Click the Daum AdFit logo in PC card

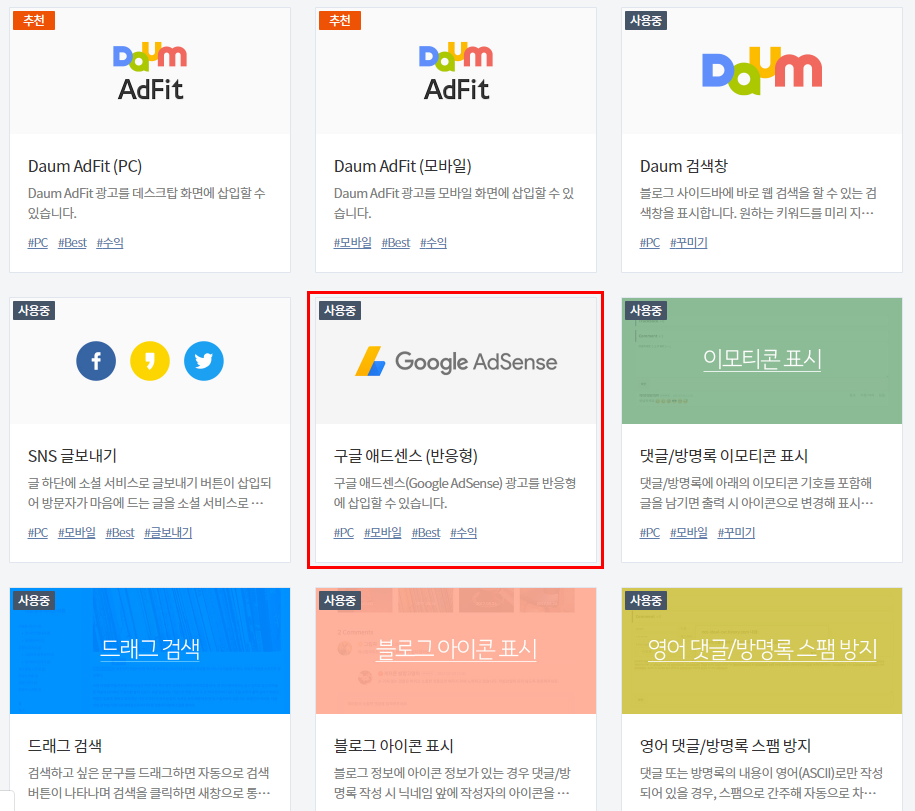[x=150, y=71]
